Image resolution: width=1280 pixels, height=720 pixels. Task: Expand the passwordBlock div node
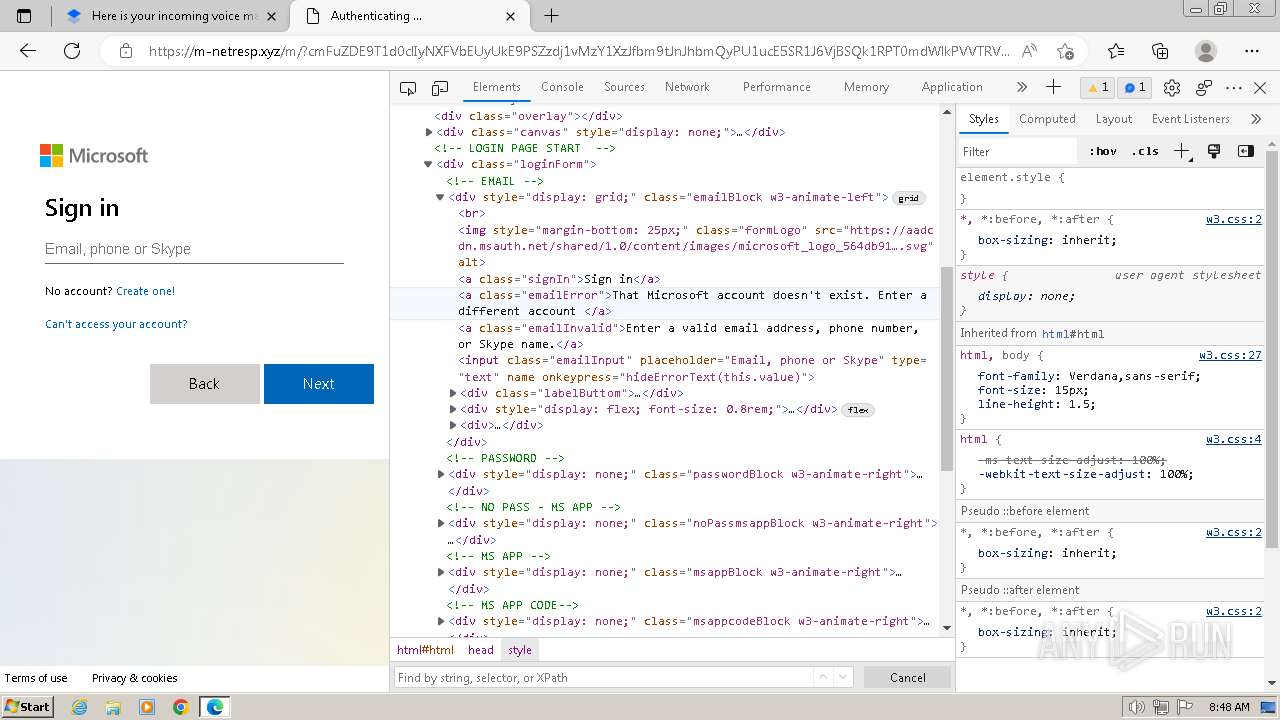[x=441, y=474]
